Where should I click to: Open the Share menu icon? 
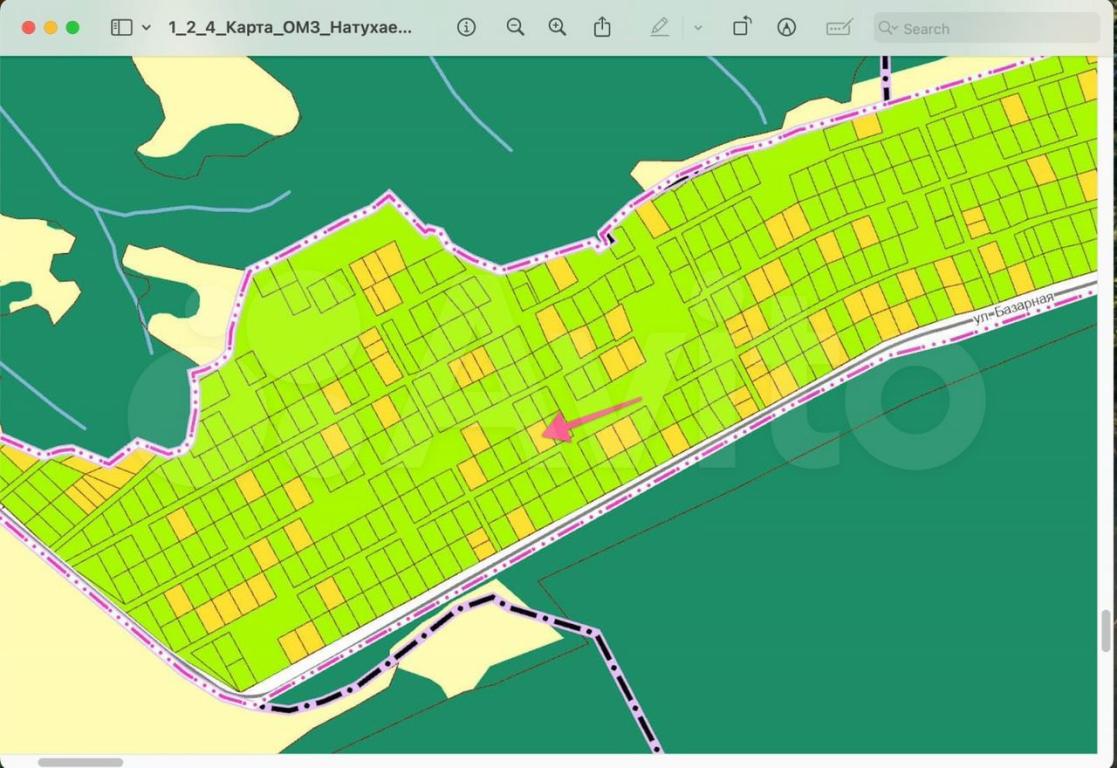click(602, 28)
